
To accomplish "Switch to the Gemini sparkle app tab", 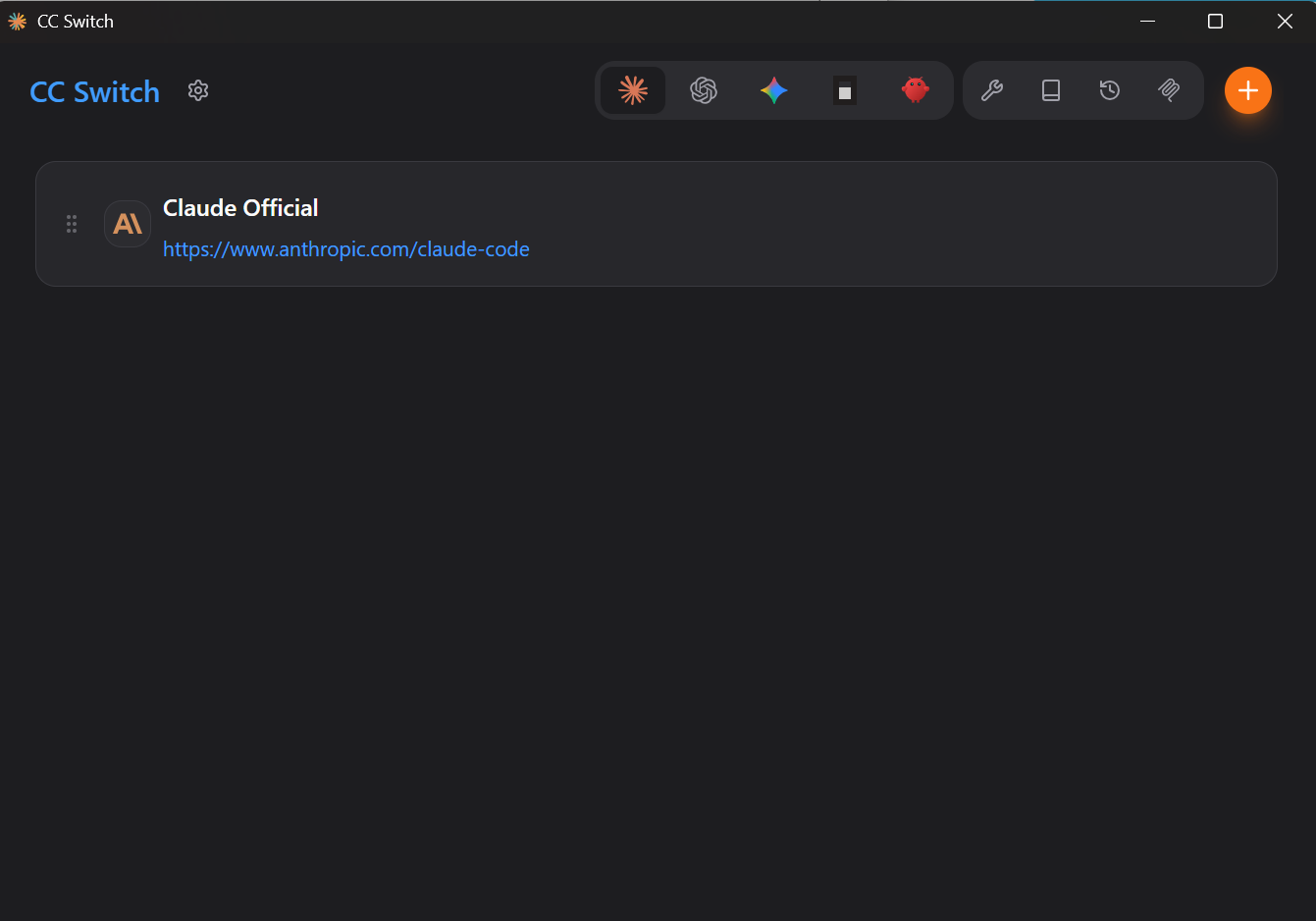I will pyautogui.click(x=774, y=90).
